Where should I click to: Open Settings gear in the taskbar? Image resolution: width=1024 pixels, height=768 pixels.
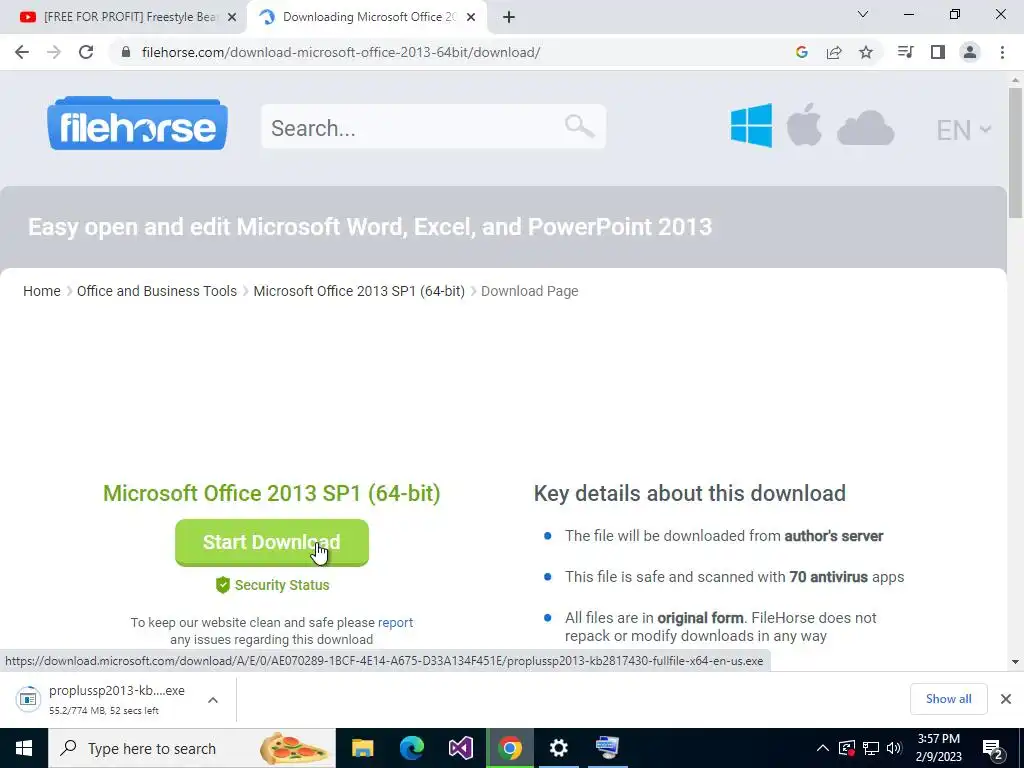coord(558,748)
